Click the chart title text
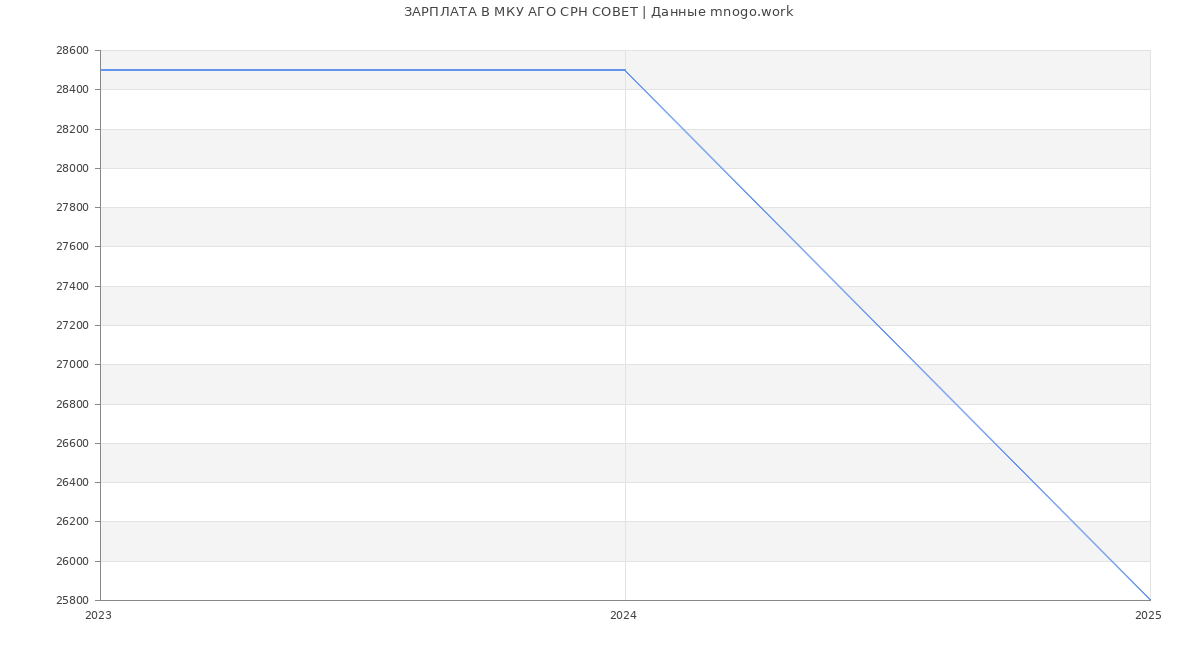Viewport: 1200px width, 650px height. tap(598, 12)
